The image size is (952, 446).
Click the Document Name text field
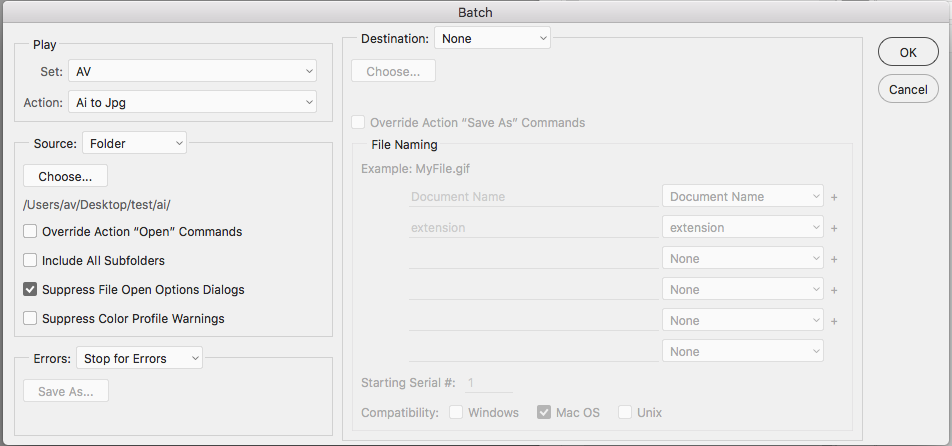coord(532,197)
